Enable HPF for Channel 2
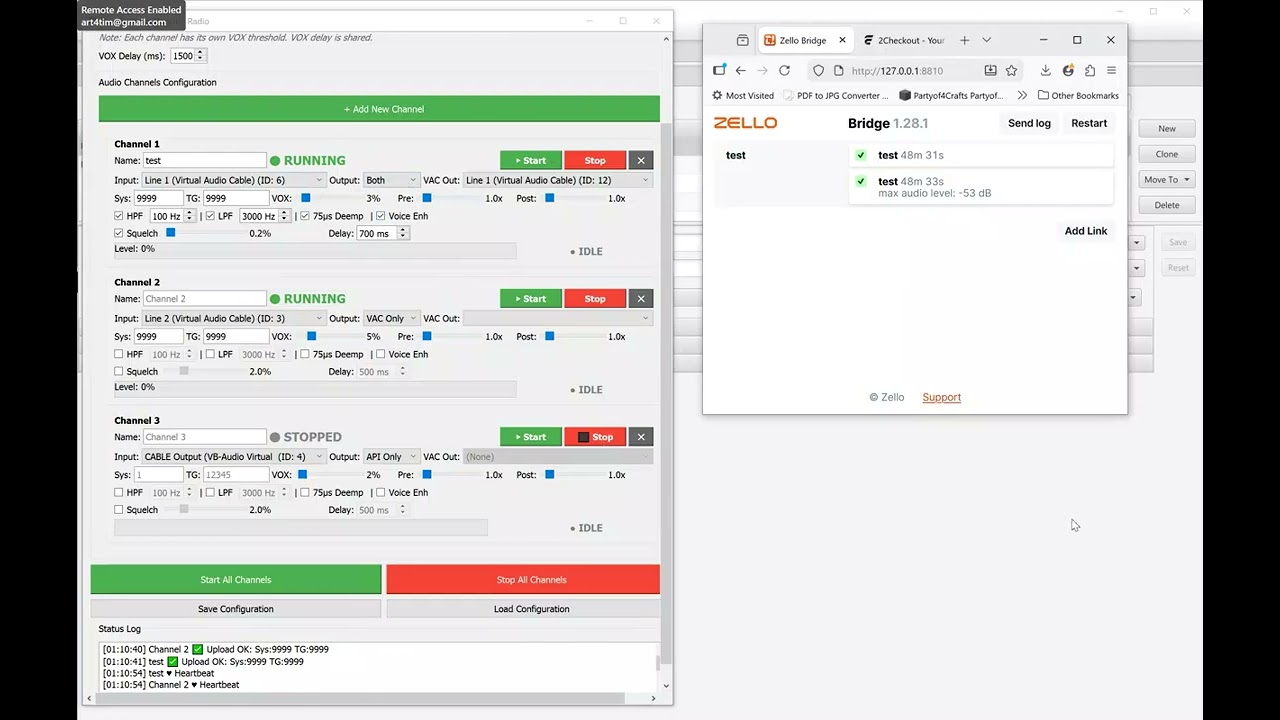This screenshot has width=1280, height=720. coord(119,354)
